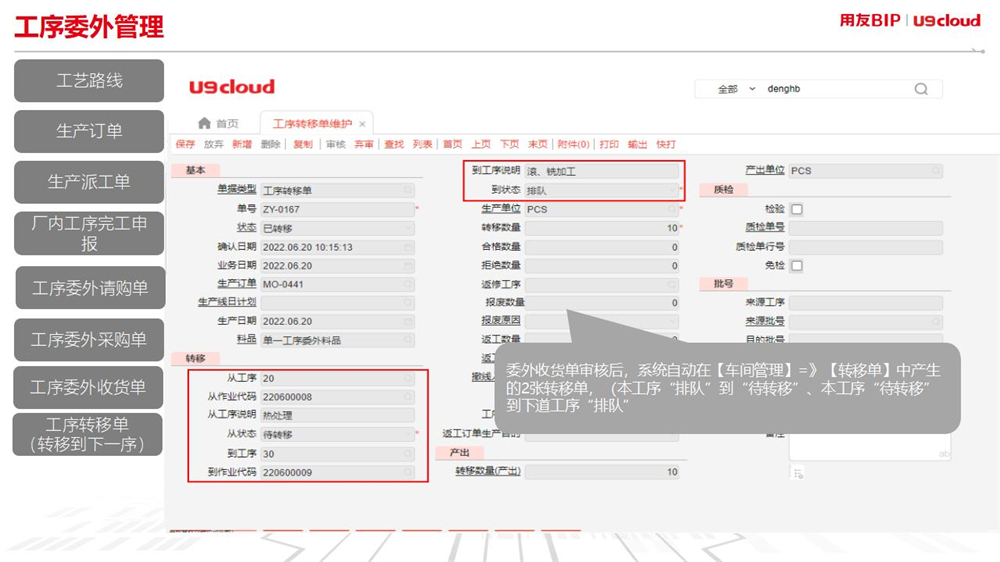Open the 到状态 排队 dropdown
Image resolution: width=1000 pixels, height=562 pixels.
[x=672, y=190]
